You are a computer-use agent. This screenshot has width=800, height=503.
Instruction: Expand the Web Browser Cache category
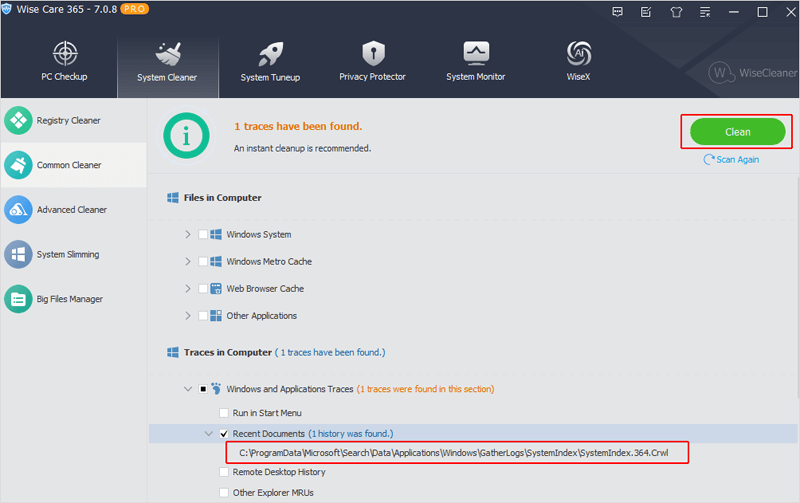(188, 288)
